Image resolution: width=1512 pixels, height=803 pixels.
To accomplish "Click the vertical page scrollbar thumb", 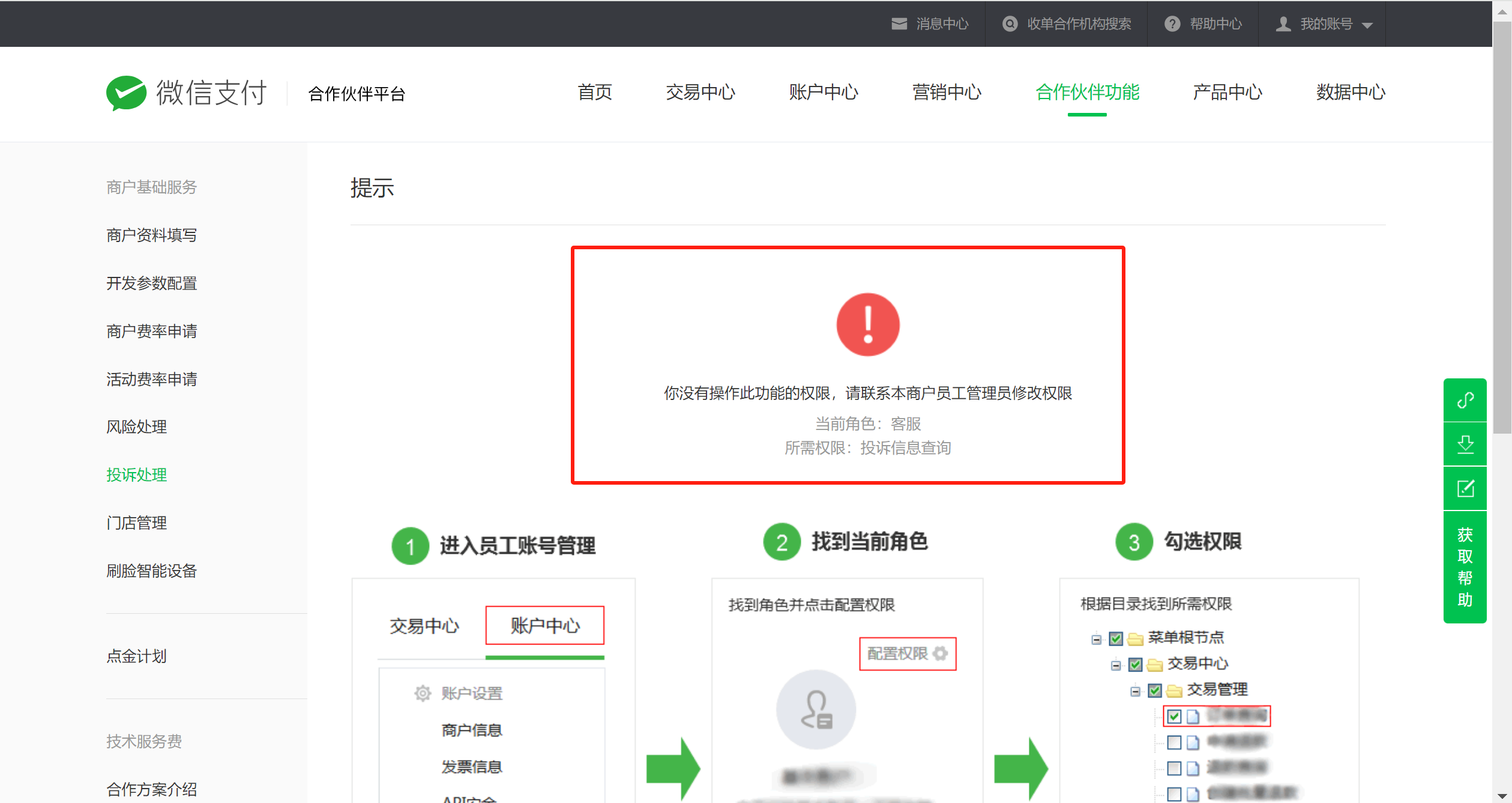I will (1502, 228).
